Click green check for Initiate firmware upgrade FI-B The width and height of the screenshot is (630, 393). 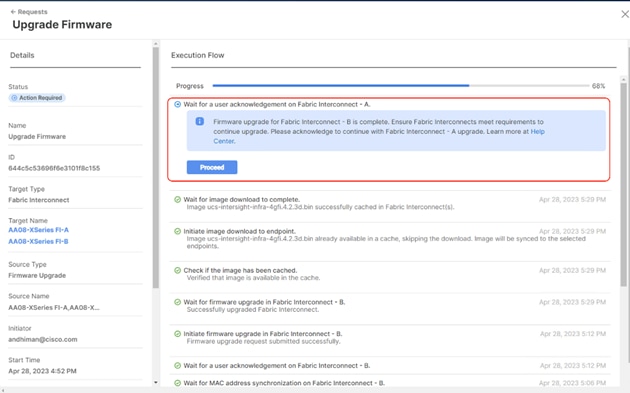178,334
